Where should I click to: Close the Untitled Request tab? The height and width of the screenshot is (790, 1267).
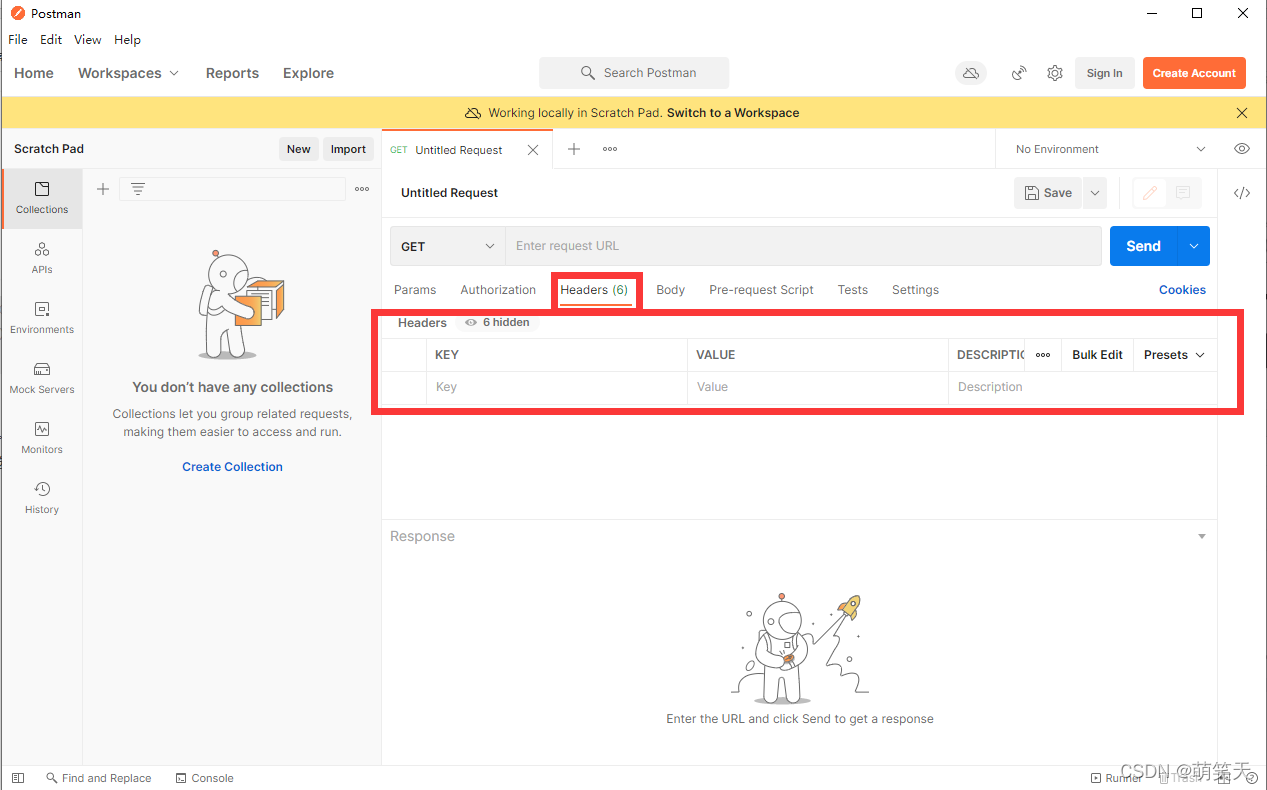point(533,150)
